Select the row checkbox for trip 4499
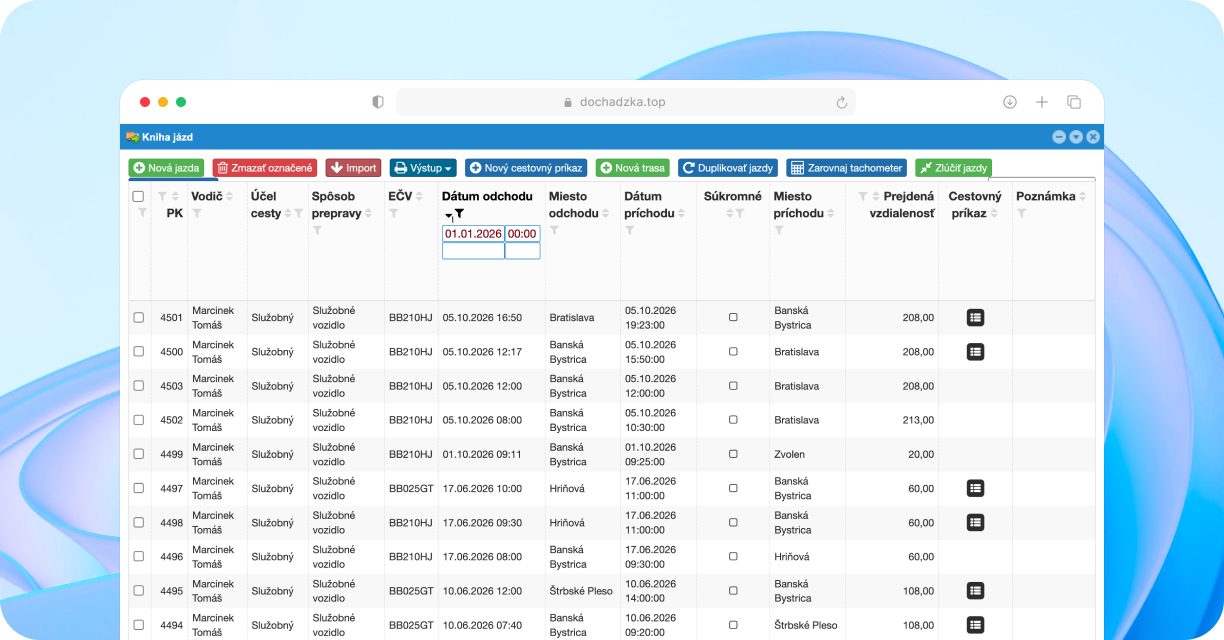 point(139,454)
